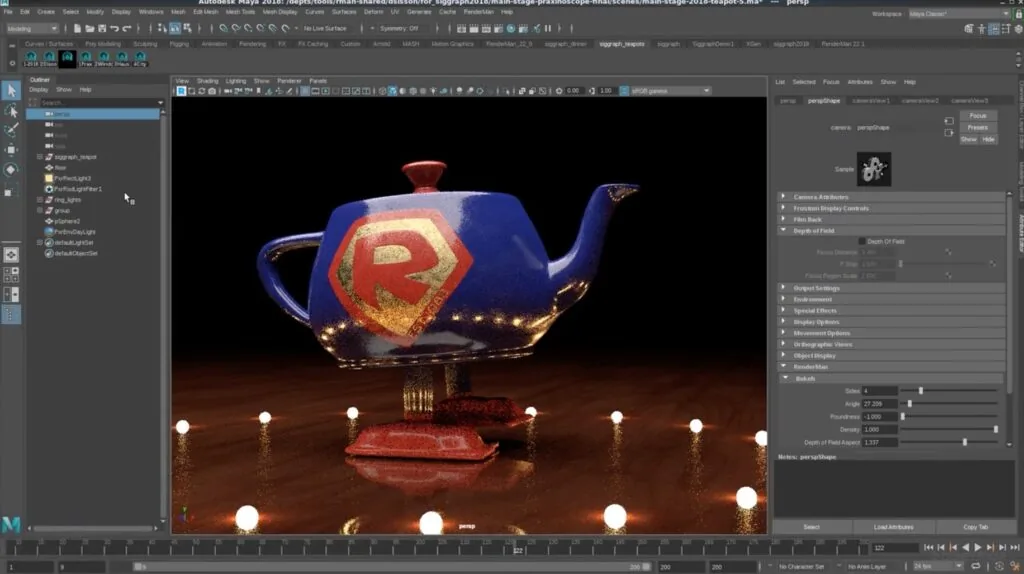Click the Undo arrow icon
The width and height of the screenshot is (1024, 574).
click(114, 29)
